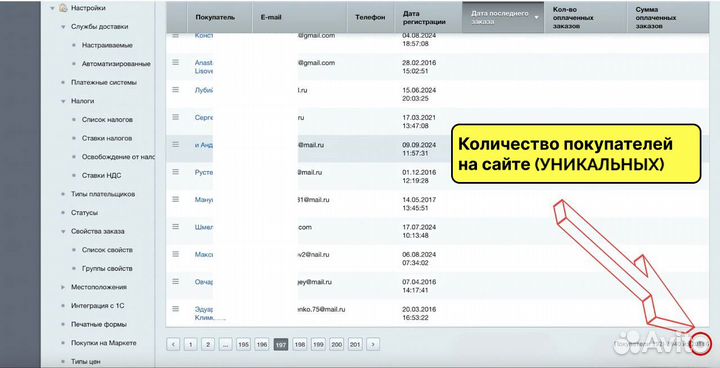Open row menu for buyer registered 15.06.2024
The image size is (720, 368).
pos(175,90)
